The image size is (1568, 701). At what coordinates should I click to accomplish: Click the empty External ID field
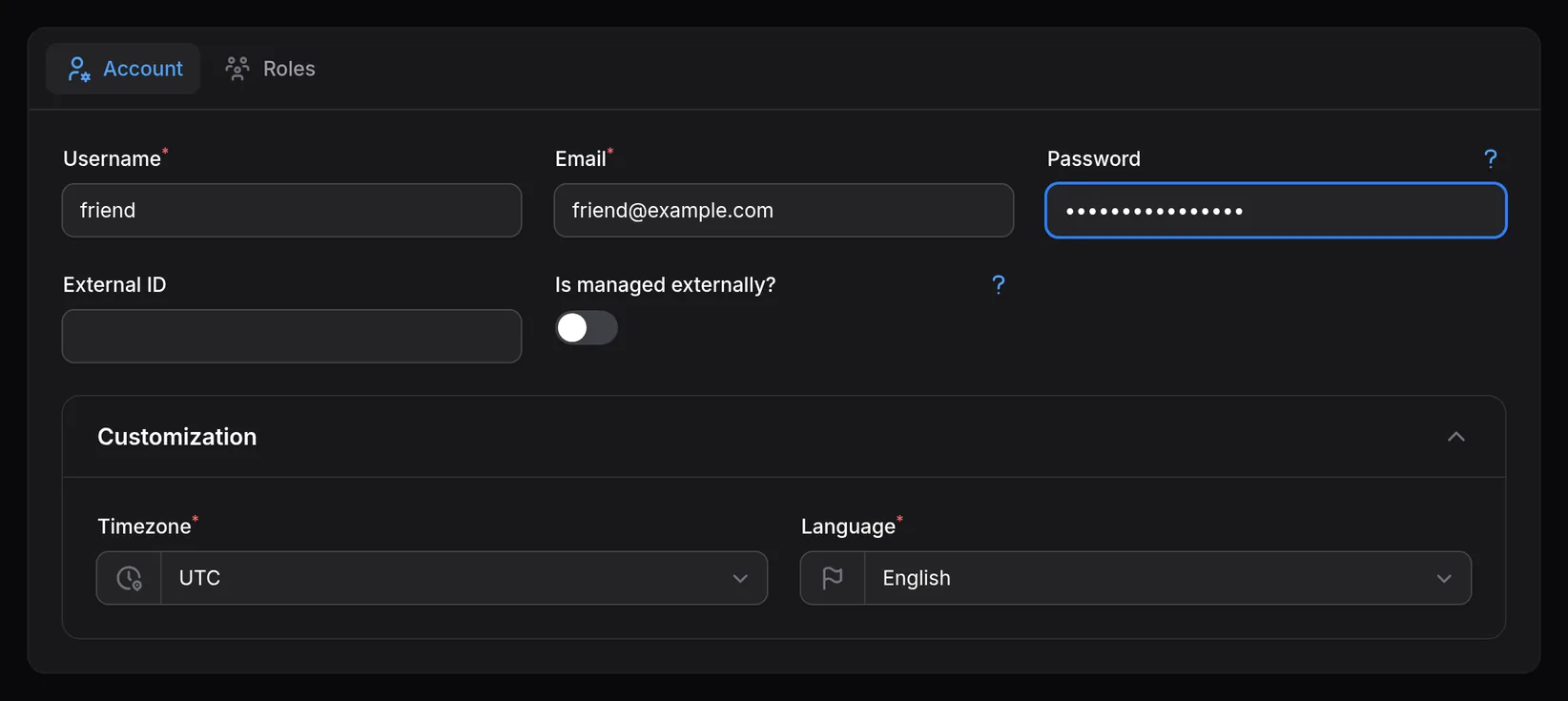click(x=292, y=336)
